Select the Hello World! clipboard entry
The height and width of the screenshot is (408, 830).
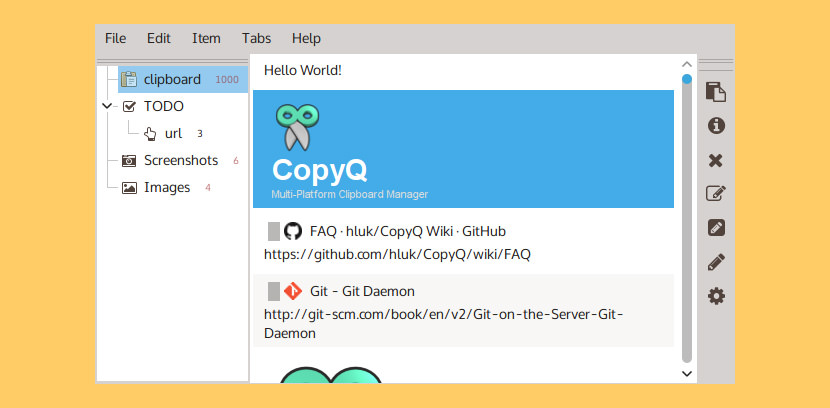[x=303, y=71]
